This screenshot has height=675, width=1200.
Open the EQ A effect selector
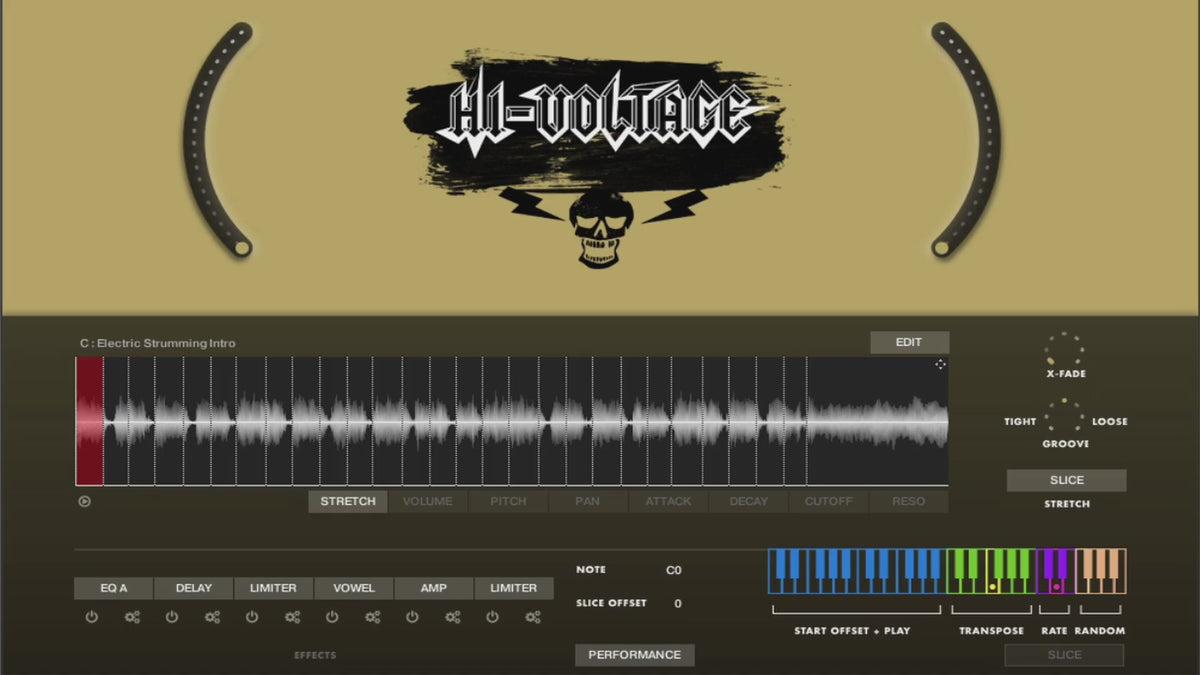114,588
